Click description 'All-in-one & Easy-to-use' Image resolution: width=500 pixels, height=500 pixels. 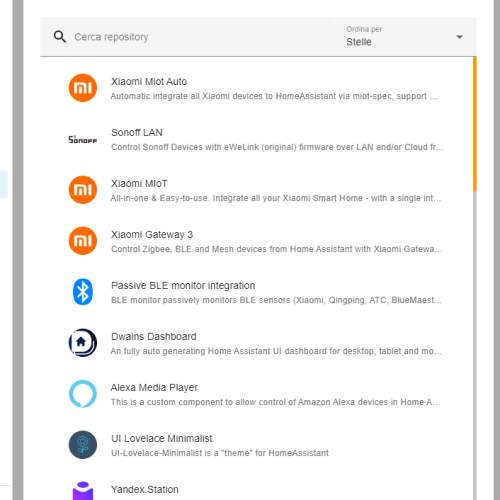click(276, 198)
